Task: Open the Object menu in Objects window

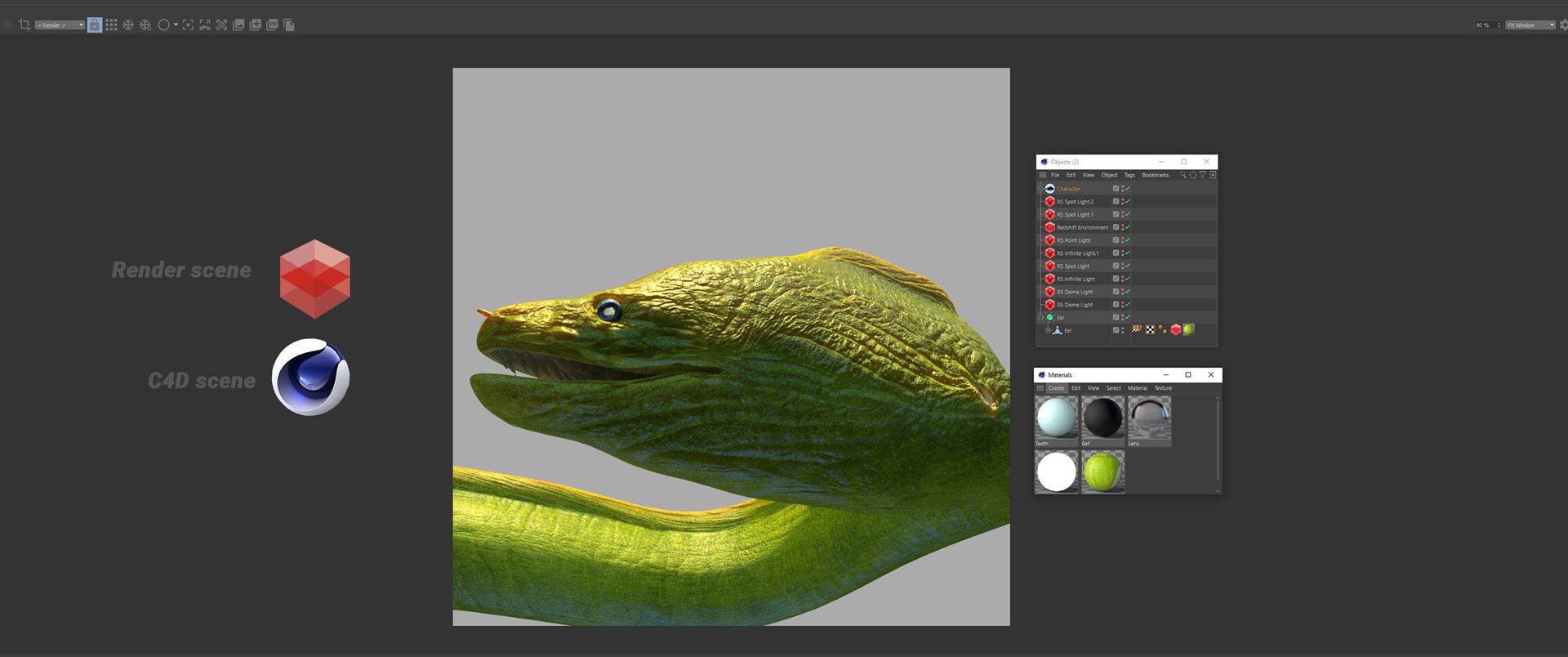Action: 1109,175
